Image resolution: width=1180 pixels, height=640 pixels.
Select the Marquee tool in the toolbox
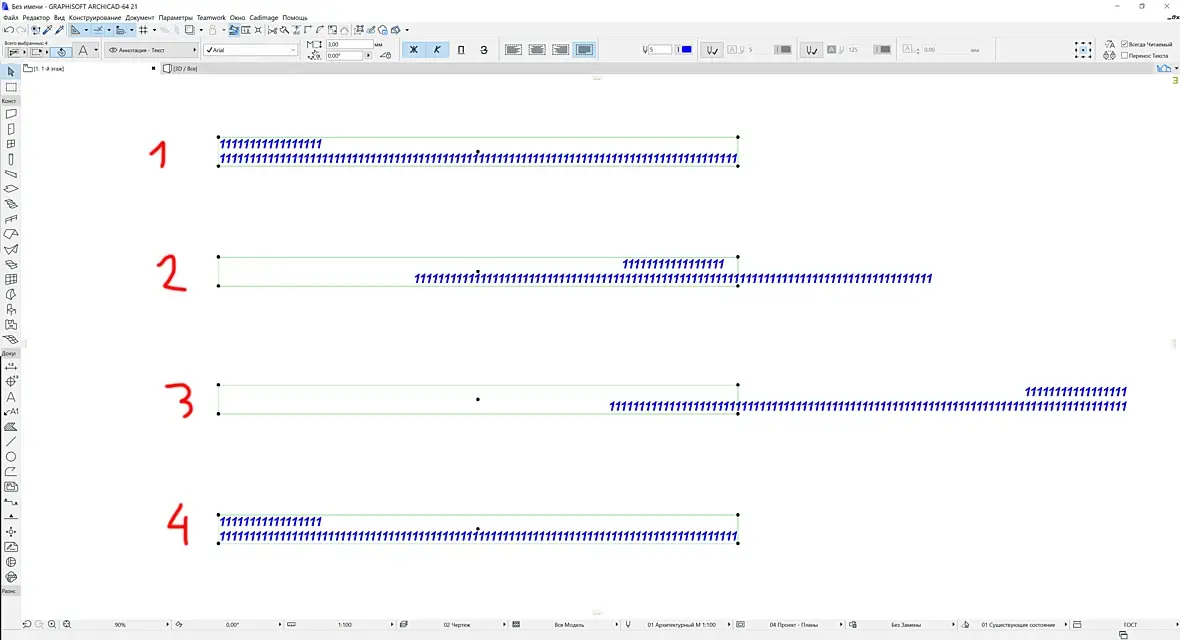pos(11,87)
